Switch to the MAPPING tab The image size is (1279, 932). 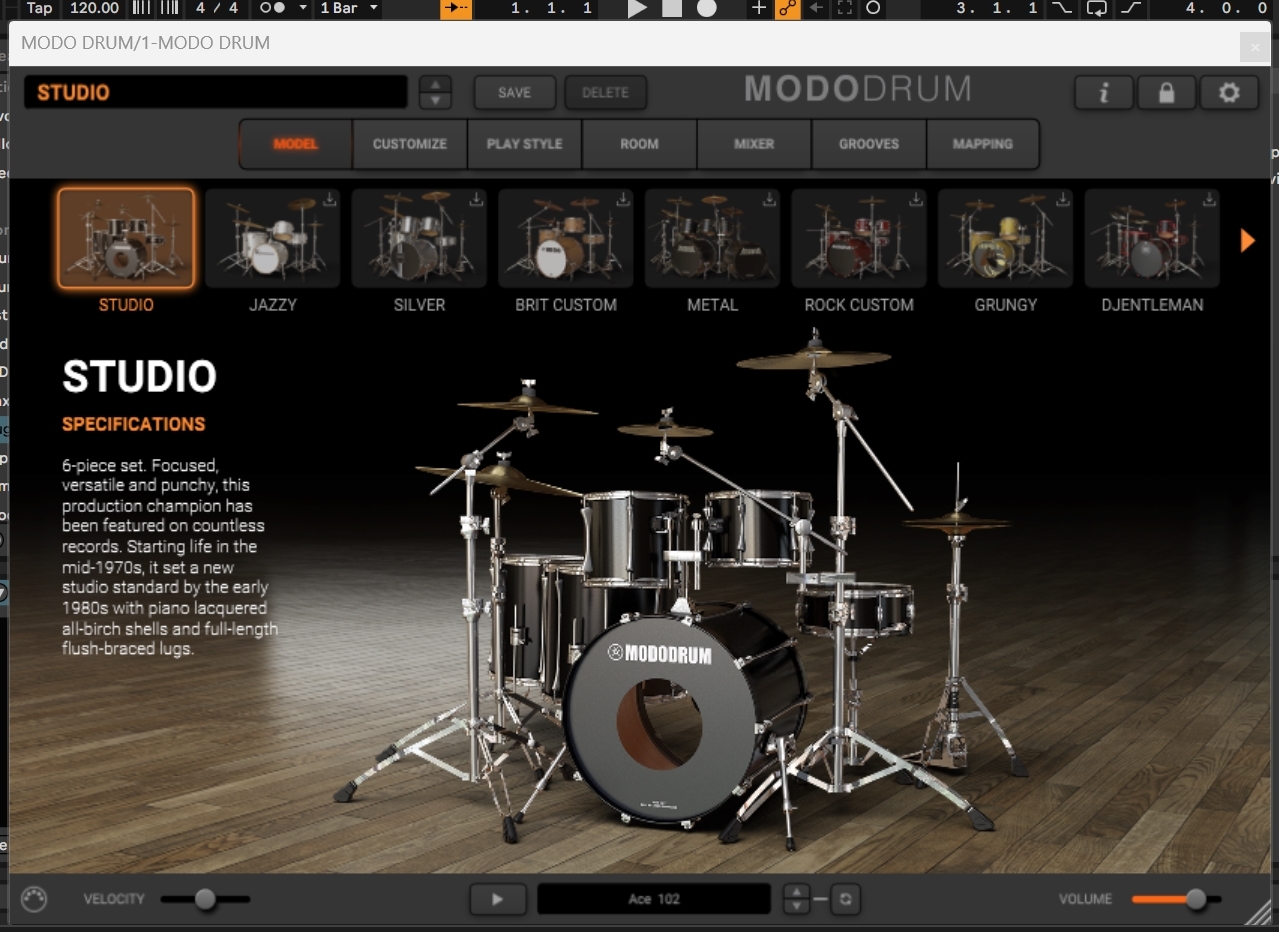pyautogui.click(x=983, y=144)
